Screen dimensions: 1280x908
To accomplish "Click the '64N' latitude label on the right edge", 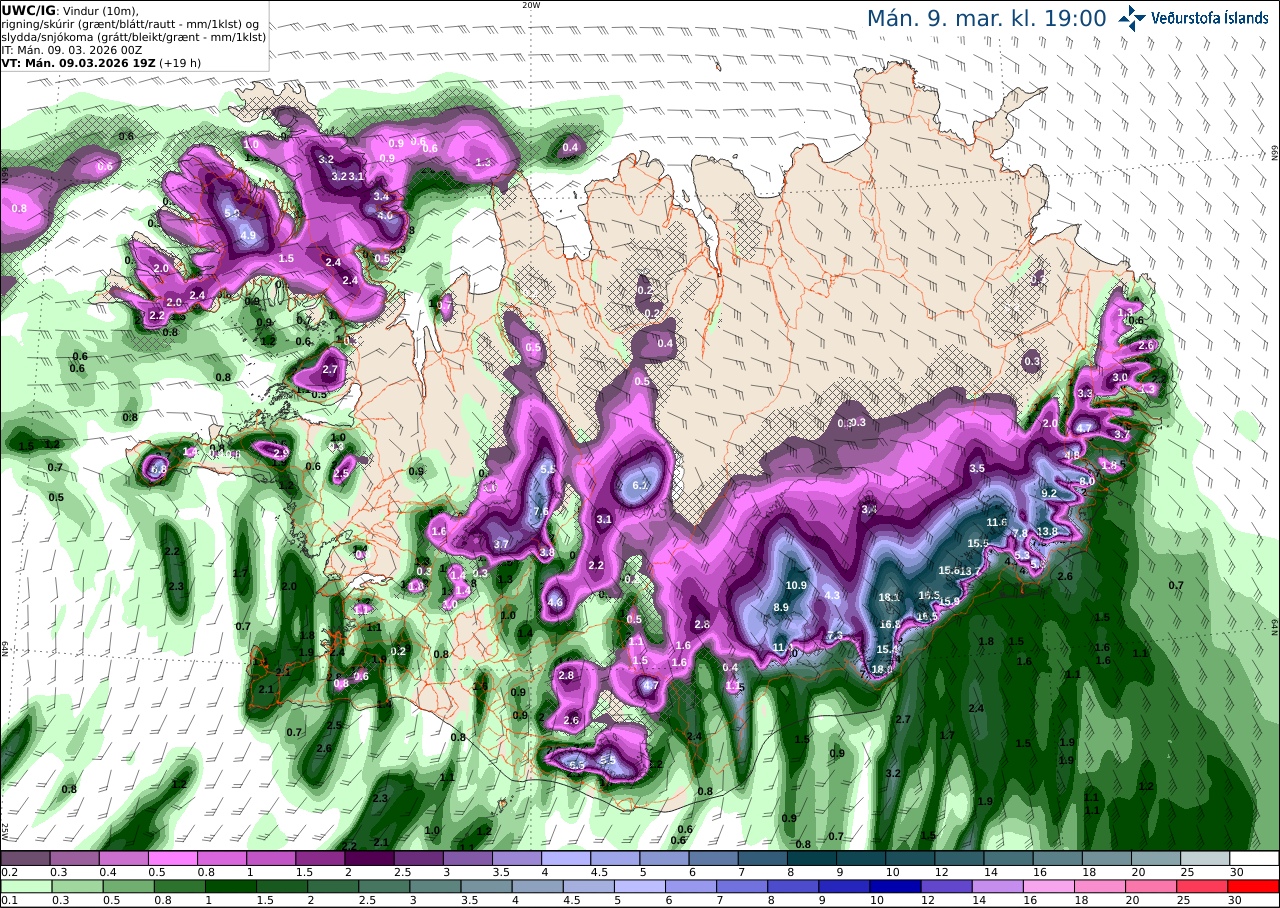I will [1275, 628].
